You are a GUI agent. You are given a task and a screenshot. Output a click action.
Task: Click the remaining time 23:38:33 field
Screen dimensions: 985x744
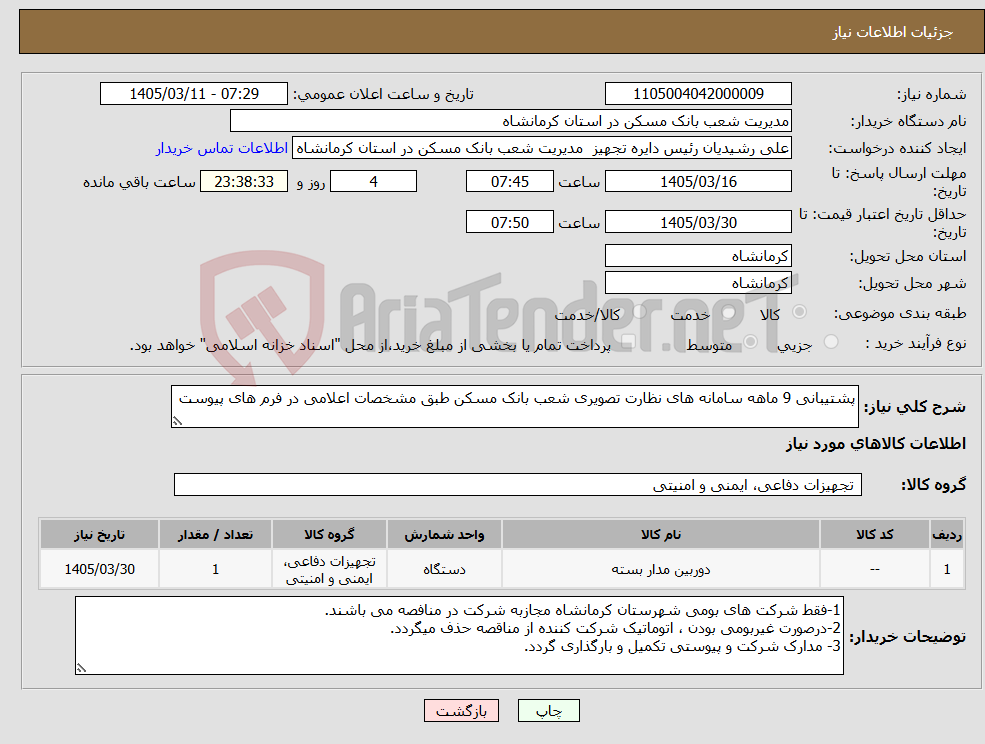(x=244, y=182)
